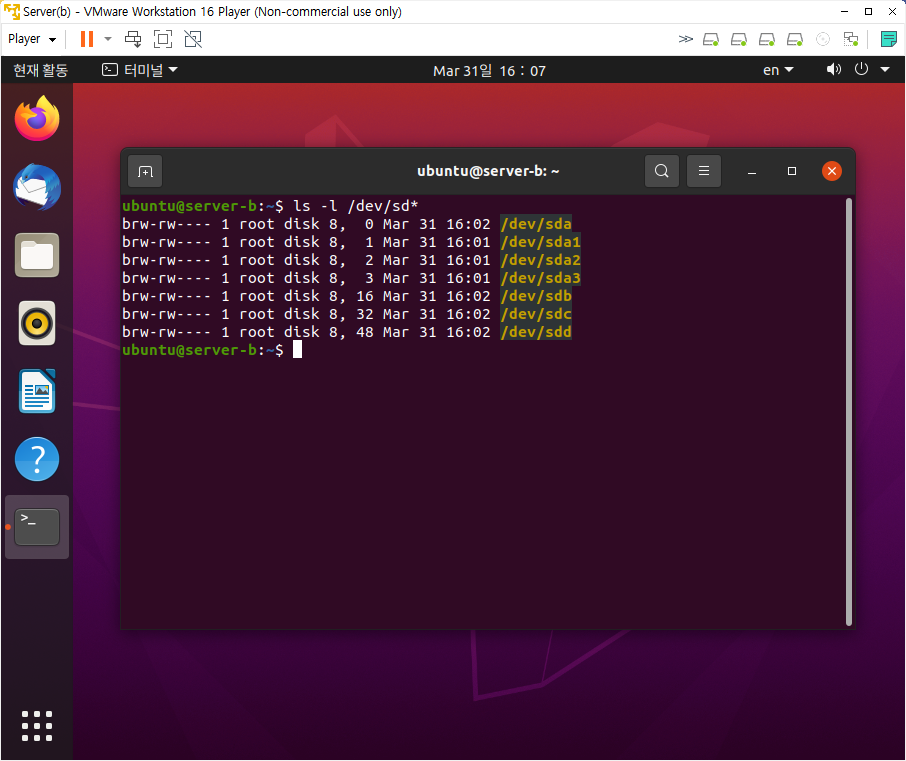Open the clock calendar Mar 31일 16:07

489,70
